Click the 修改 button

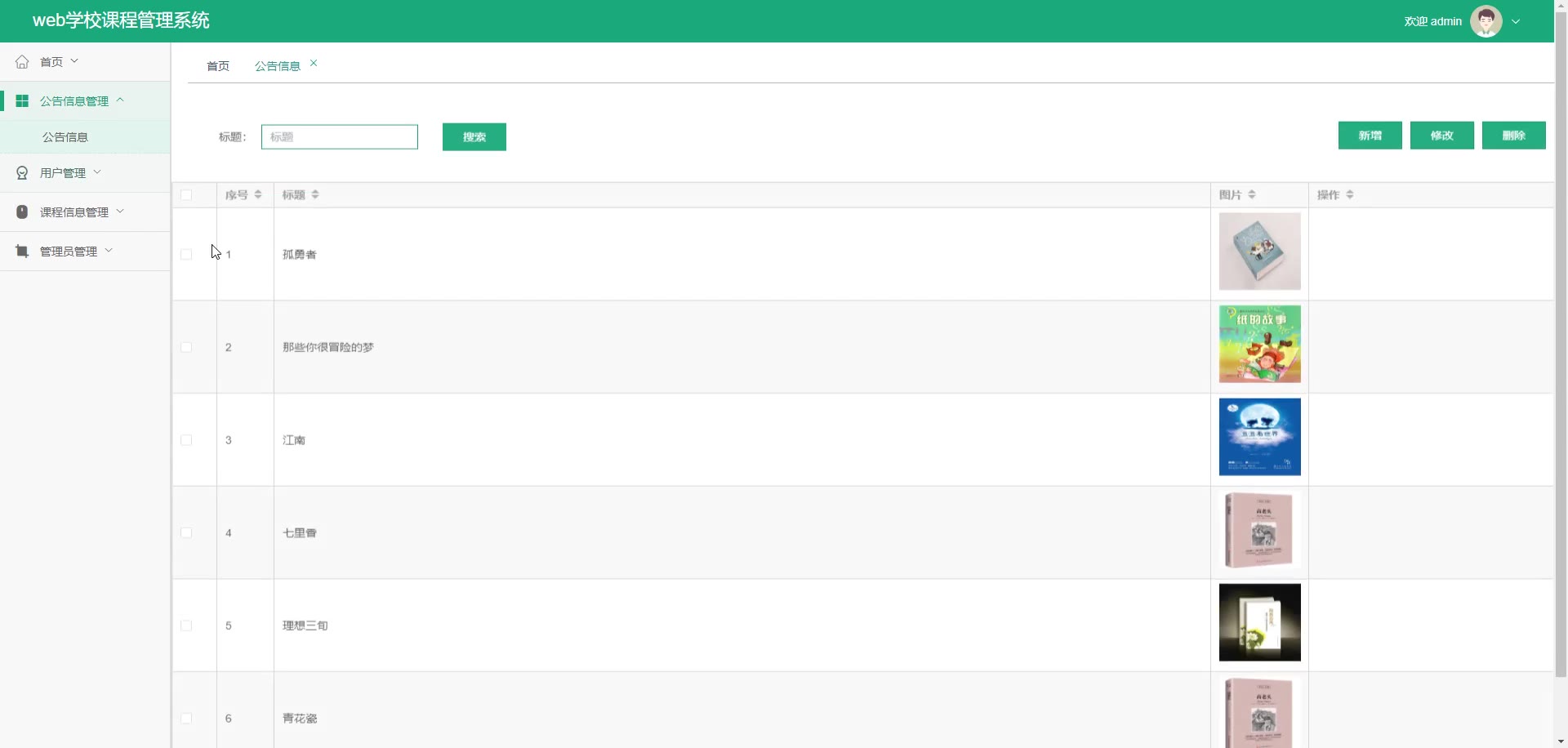click(x=1442, y=136)
